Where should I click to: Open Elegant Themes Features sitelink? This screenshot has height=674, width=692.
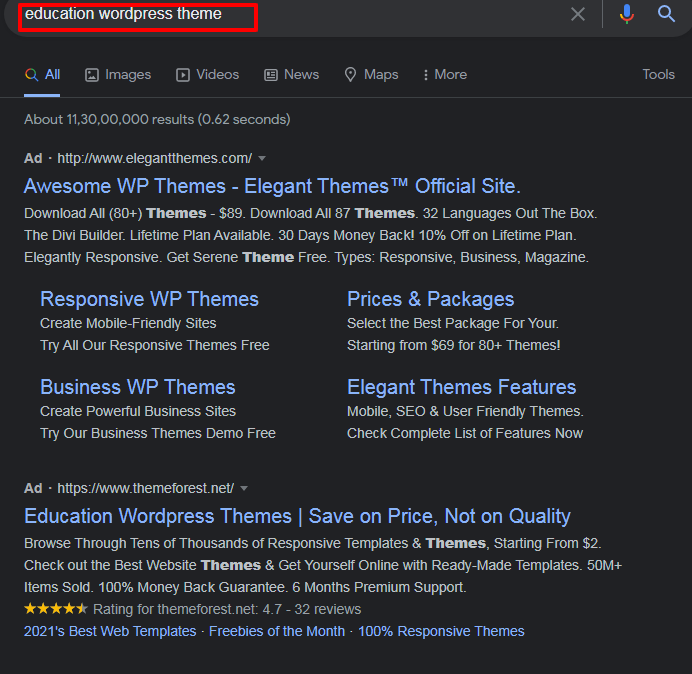pyautogui.click(x=461, y=387)
